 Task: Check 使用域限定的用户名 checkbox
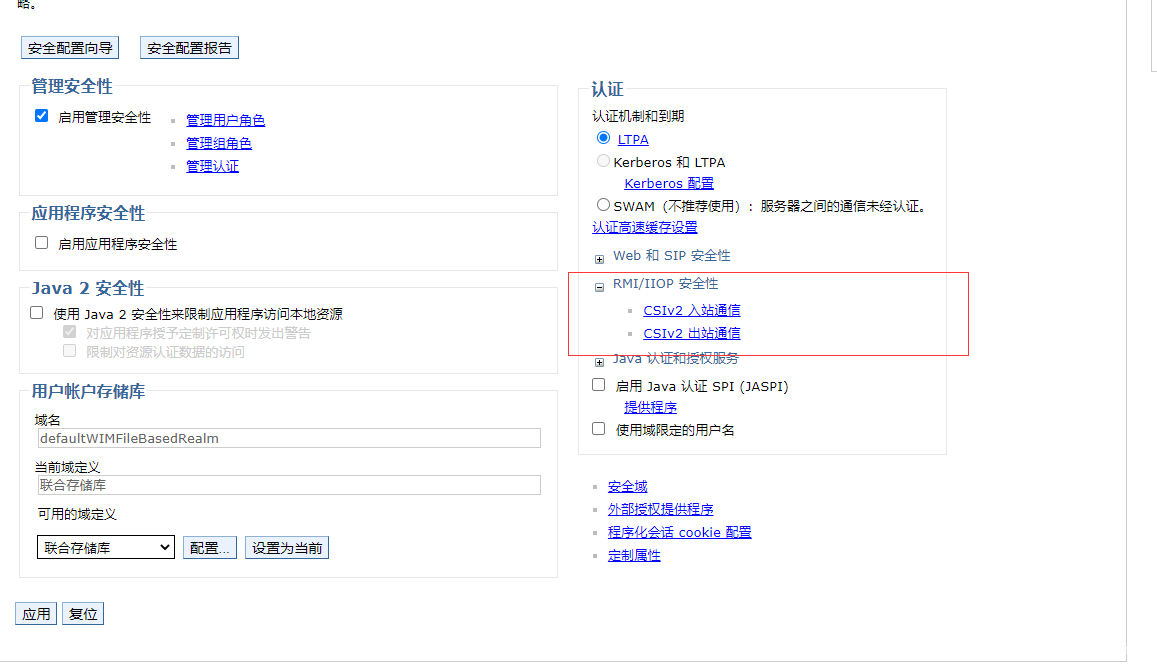[599, 429]
